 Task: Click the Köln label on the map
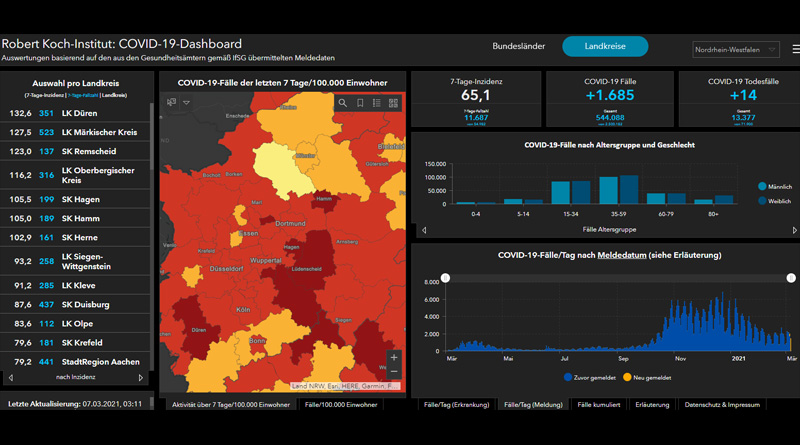243,309
